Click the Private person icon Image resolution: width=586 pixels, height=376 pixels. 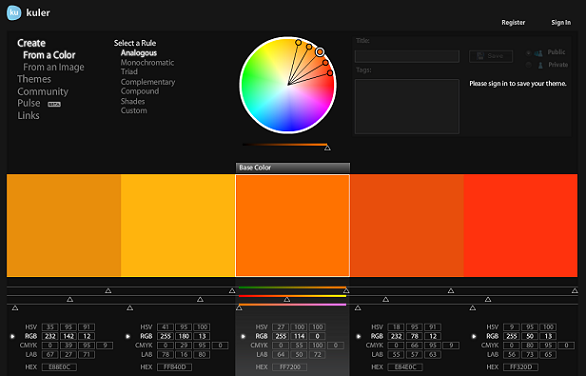click(540, 65)
